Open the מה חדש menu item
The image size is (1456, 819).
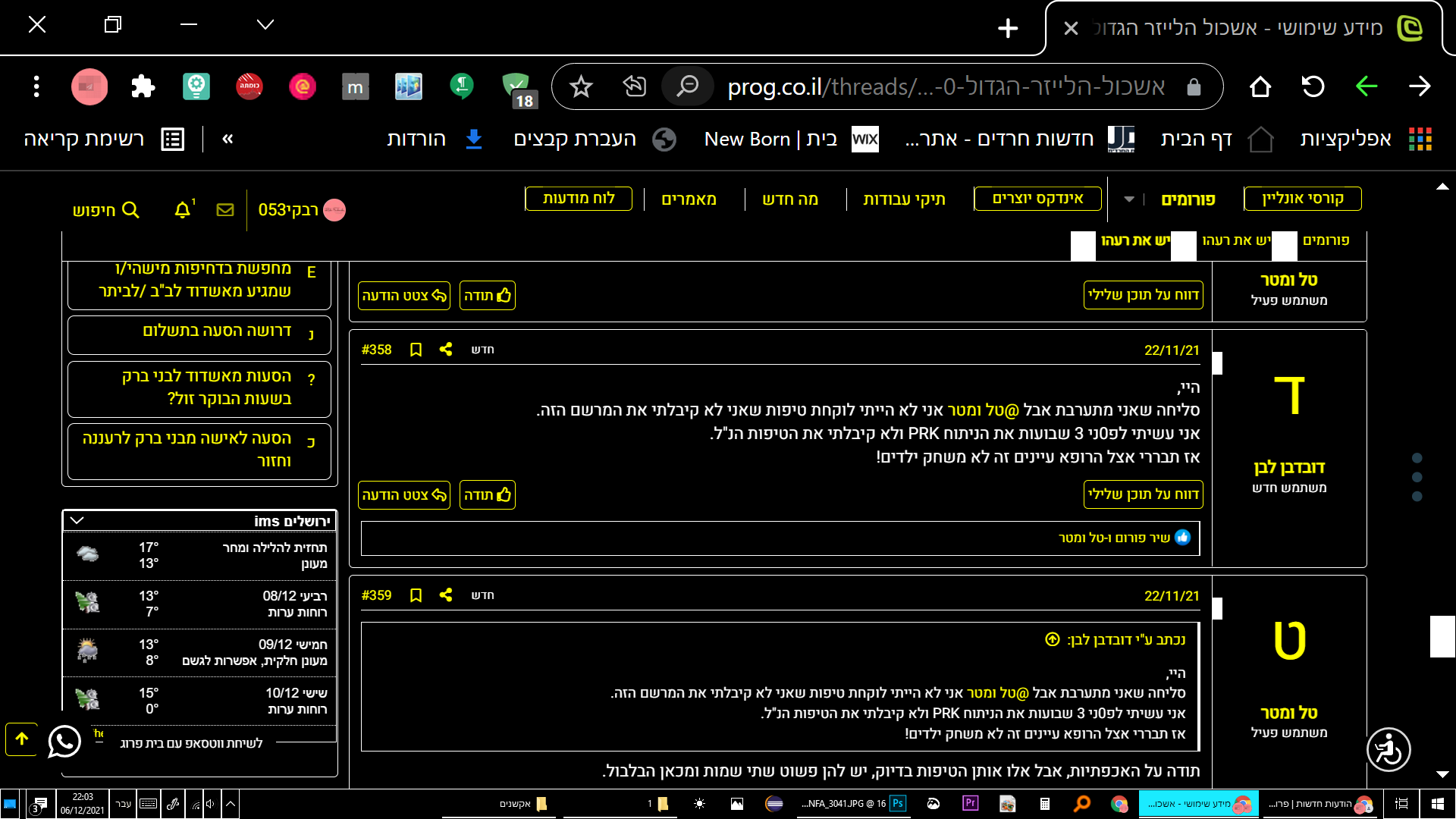pos(790,199)
